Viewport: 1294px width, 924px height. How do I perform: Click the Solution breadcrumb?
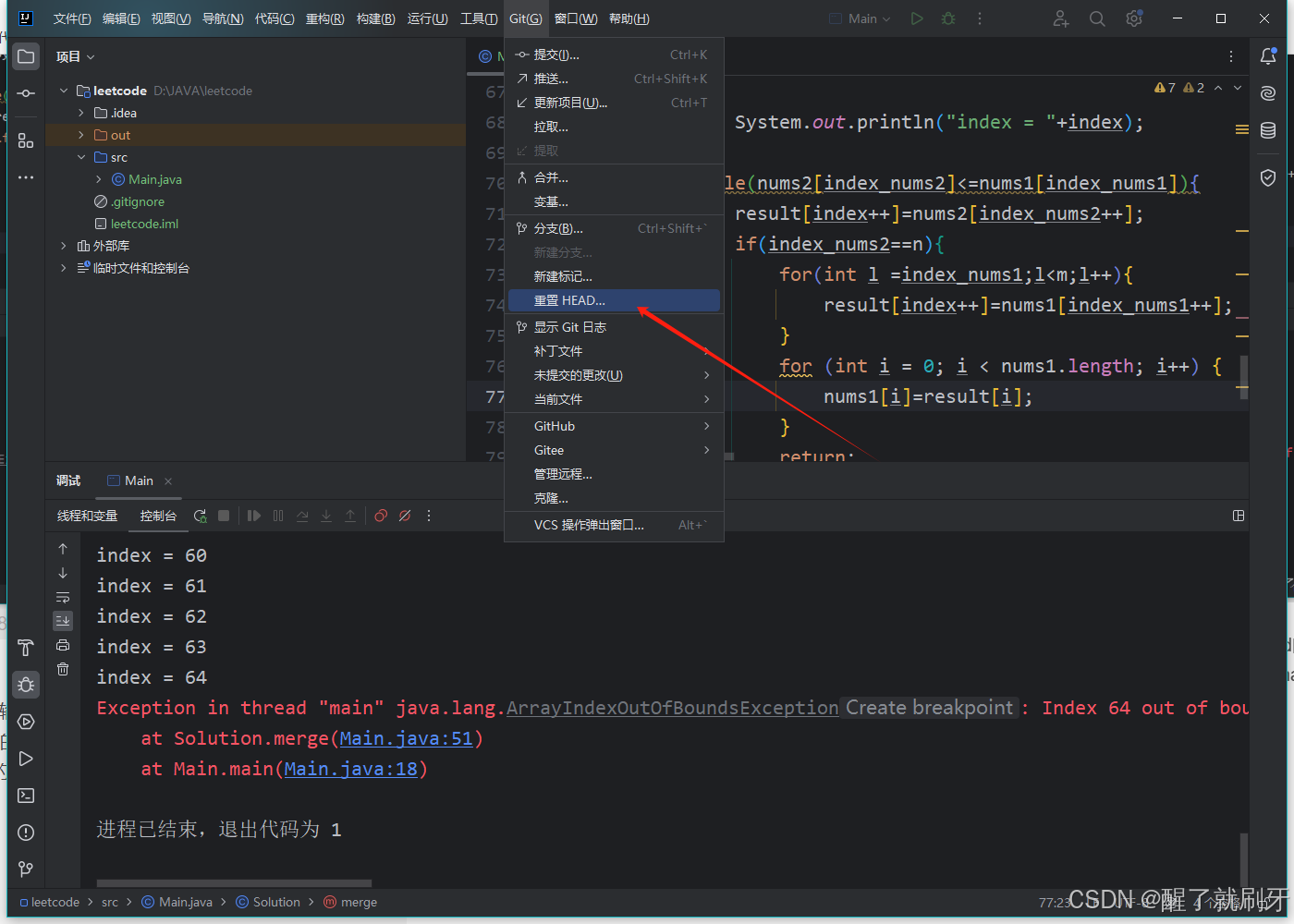pos(269,902)
